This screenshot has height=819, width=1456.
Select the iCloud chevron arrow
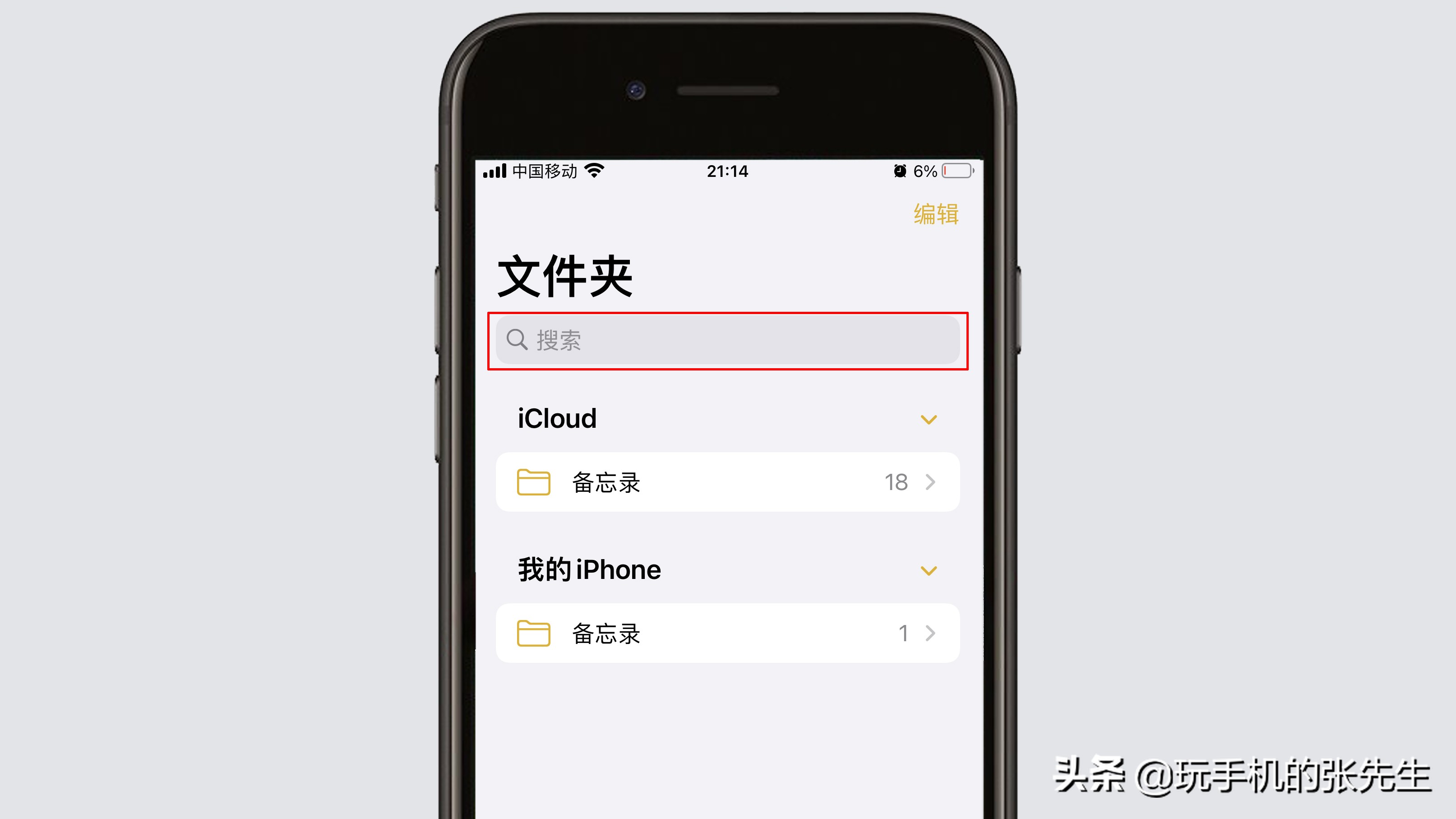click(928, 418)
